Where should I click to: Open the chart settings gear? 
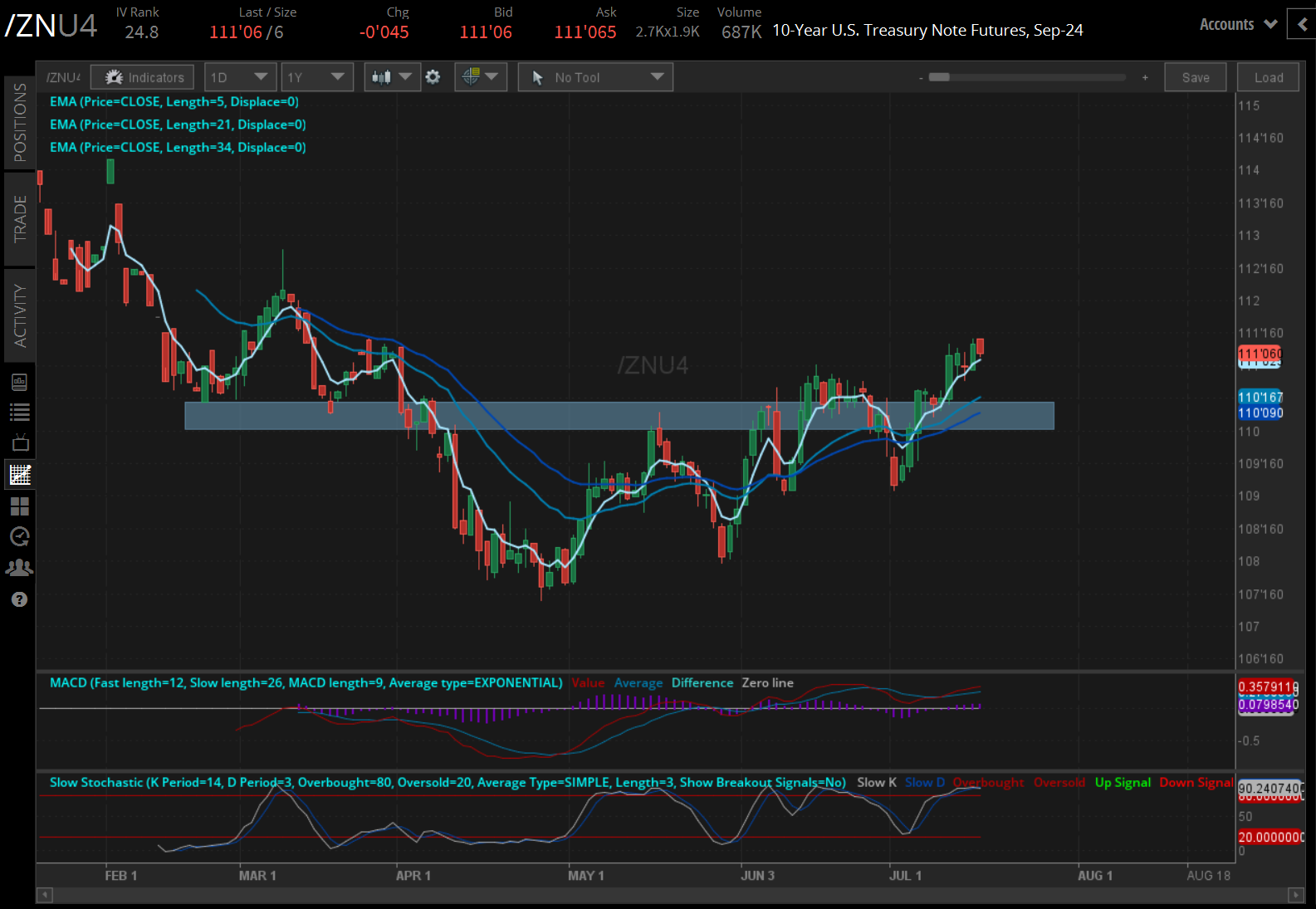[x=433, y=77]
